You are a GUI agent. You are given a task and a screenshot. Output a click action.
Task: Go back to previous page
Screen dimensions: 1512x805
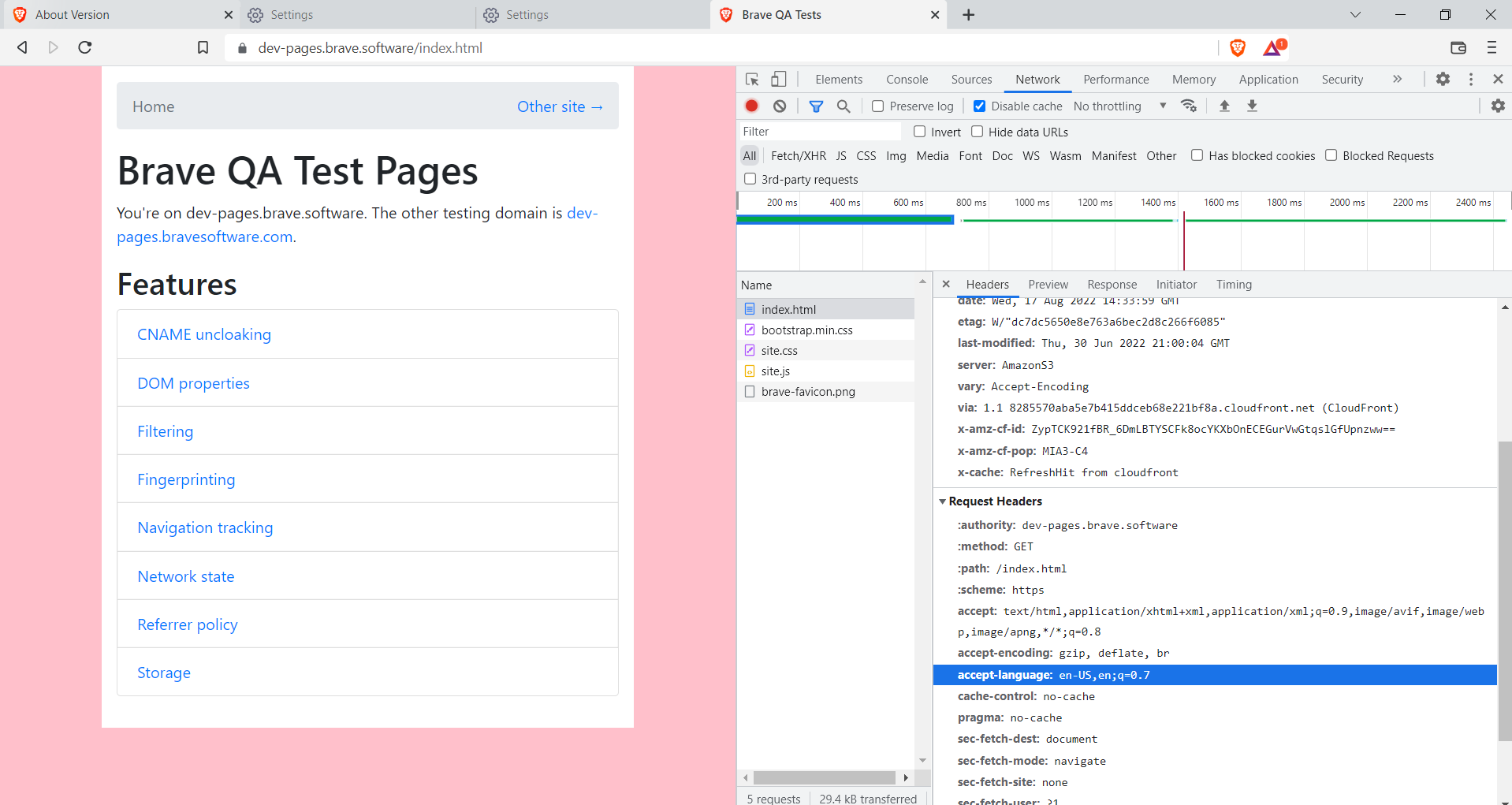[x=22, y=48]
